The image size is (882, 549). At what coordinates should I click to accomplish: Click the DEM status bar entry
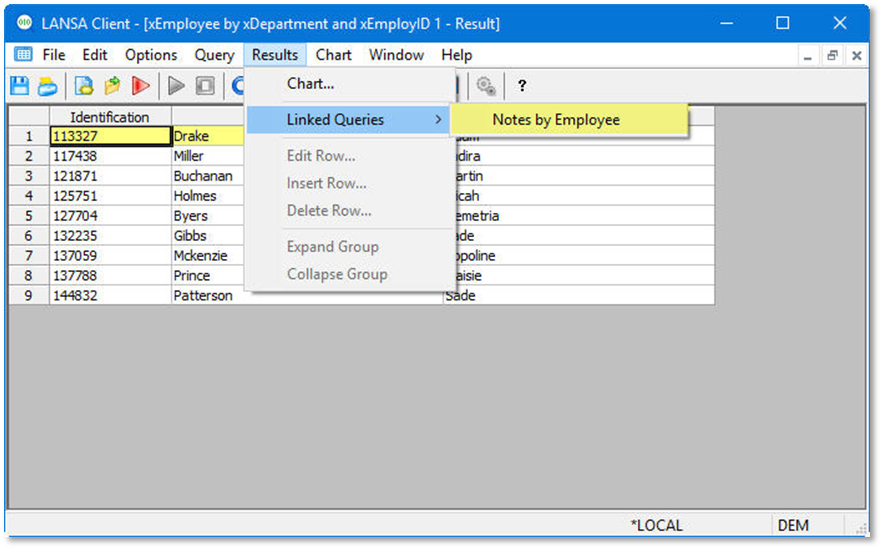(793, 525)
